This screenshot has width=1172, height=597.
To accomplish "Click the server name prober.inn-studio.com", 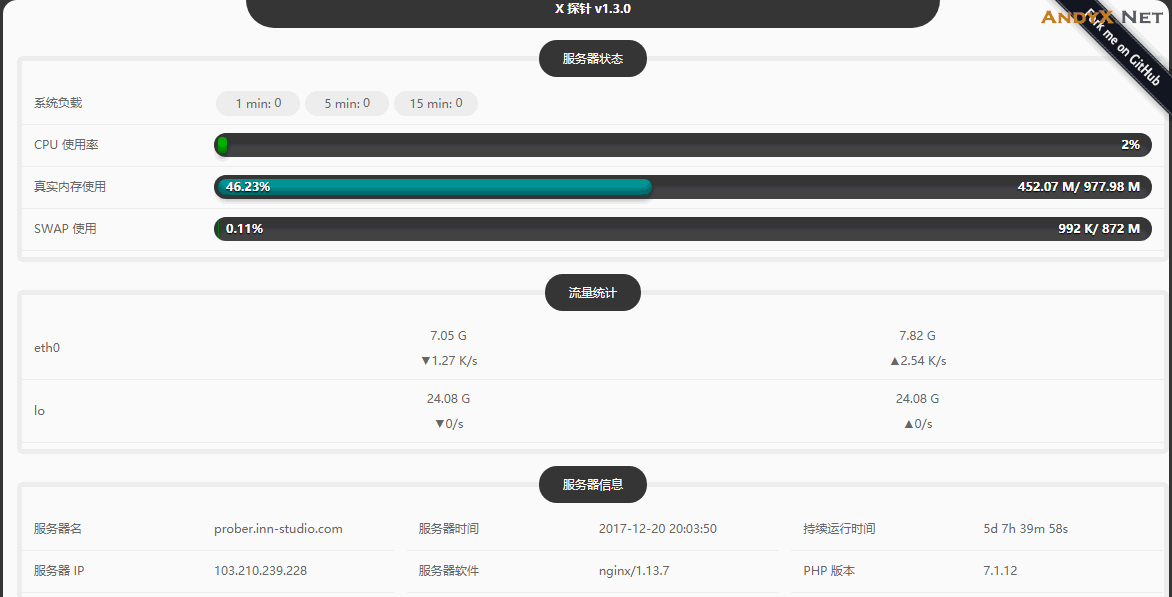I will click(278, 529).
